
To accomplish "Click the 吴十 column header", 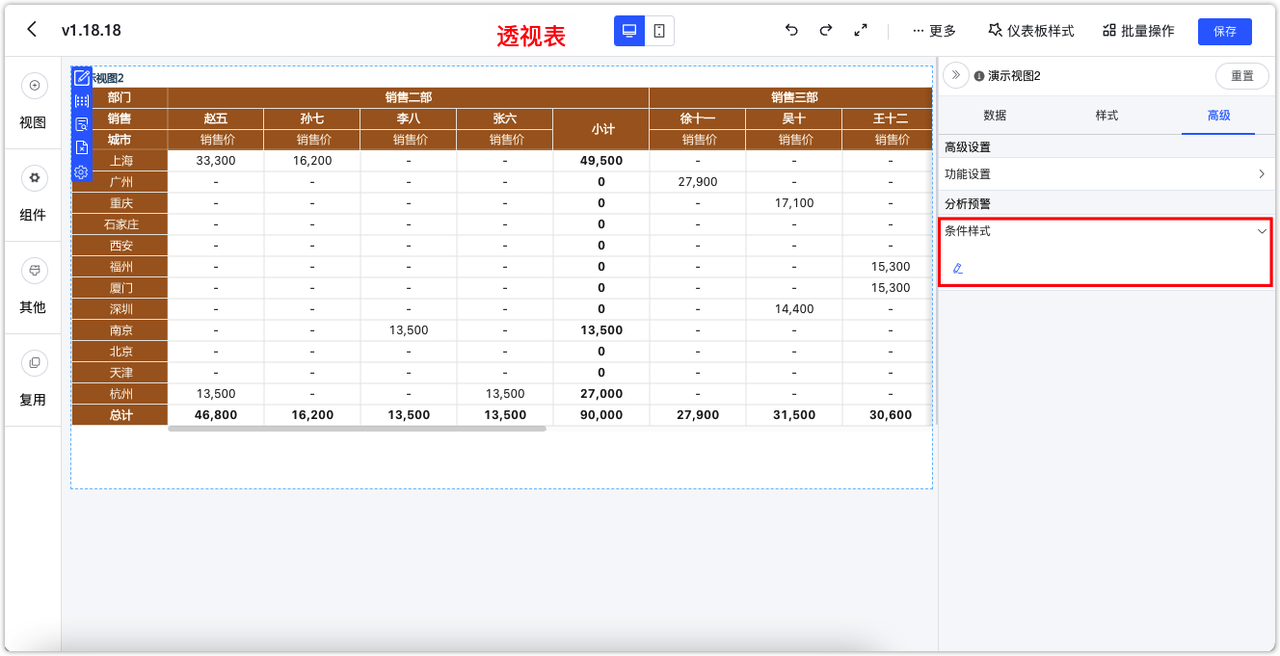I will 794,118.
